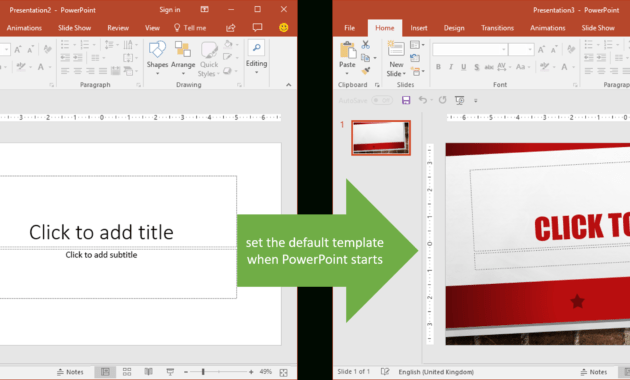Screen dimensions: 630x380
Task: Toggle the AutoSave switch in Presentation3
Action: [x=382, y=100]
